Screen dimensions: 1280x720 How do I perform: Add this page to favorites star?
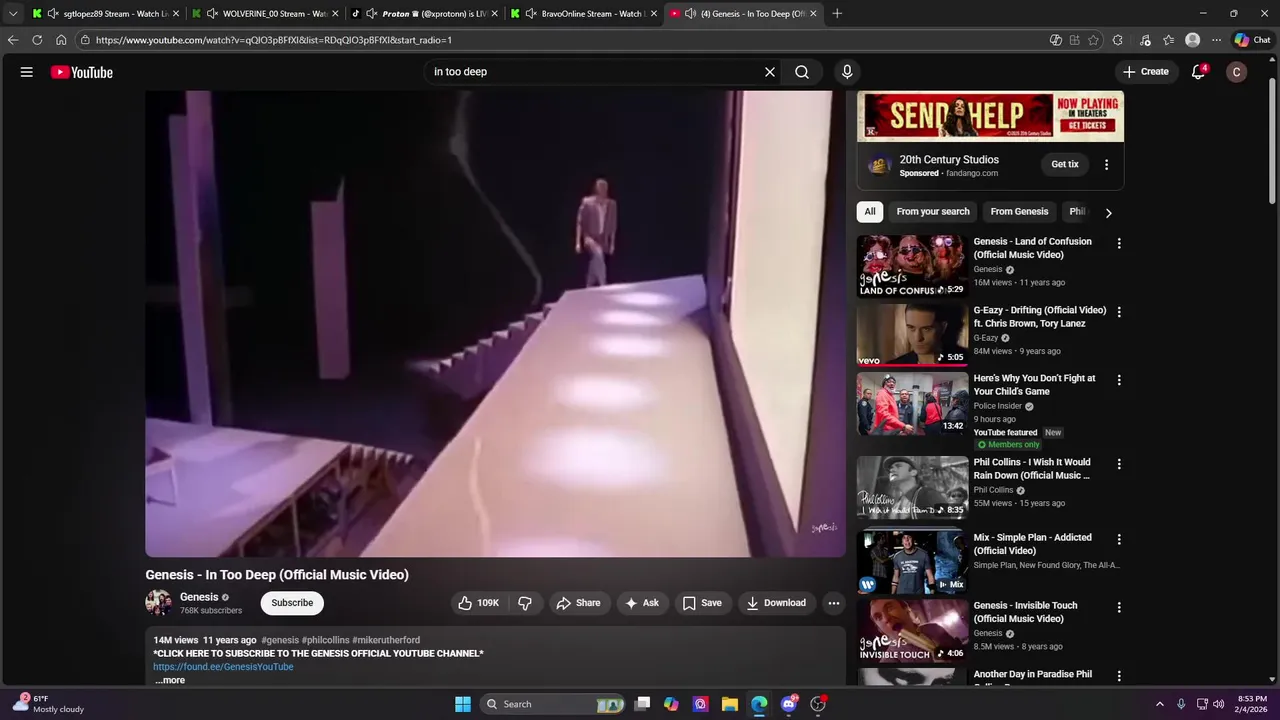[x=1093, y=40]
